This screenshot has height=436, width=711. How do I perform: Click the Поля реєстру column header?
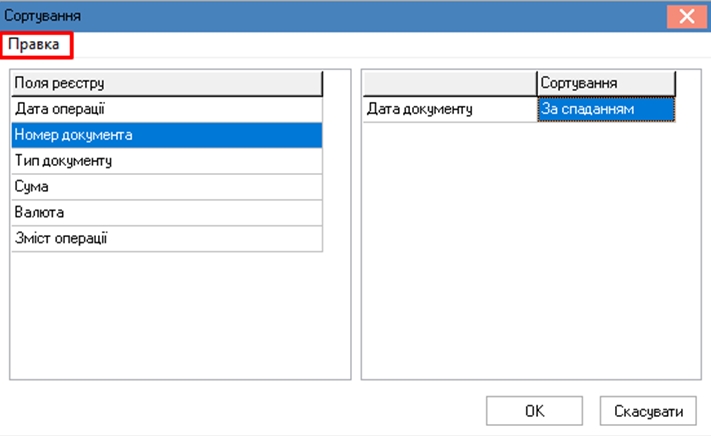(x=167, y=83)
